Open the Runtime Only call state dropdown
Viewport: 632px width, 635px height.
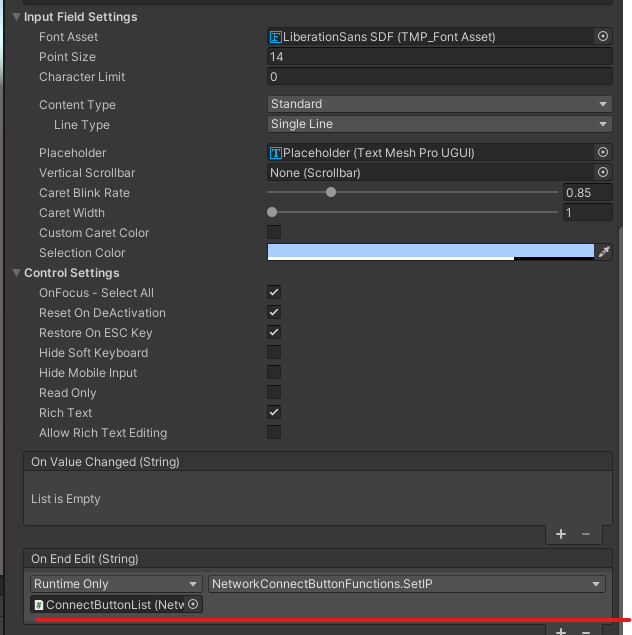[x=116, y=584]
